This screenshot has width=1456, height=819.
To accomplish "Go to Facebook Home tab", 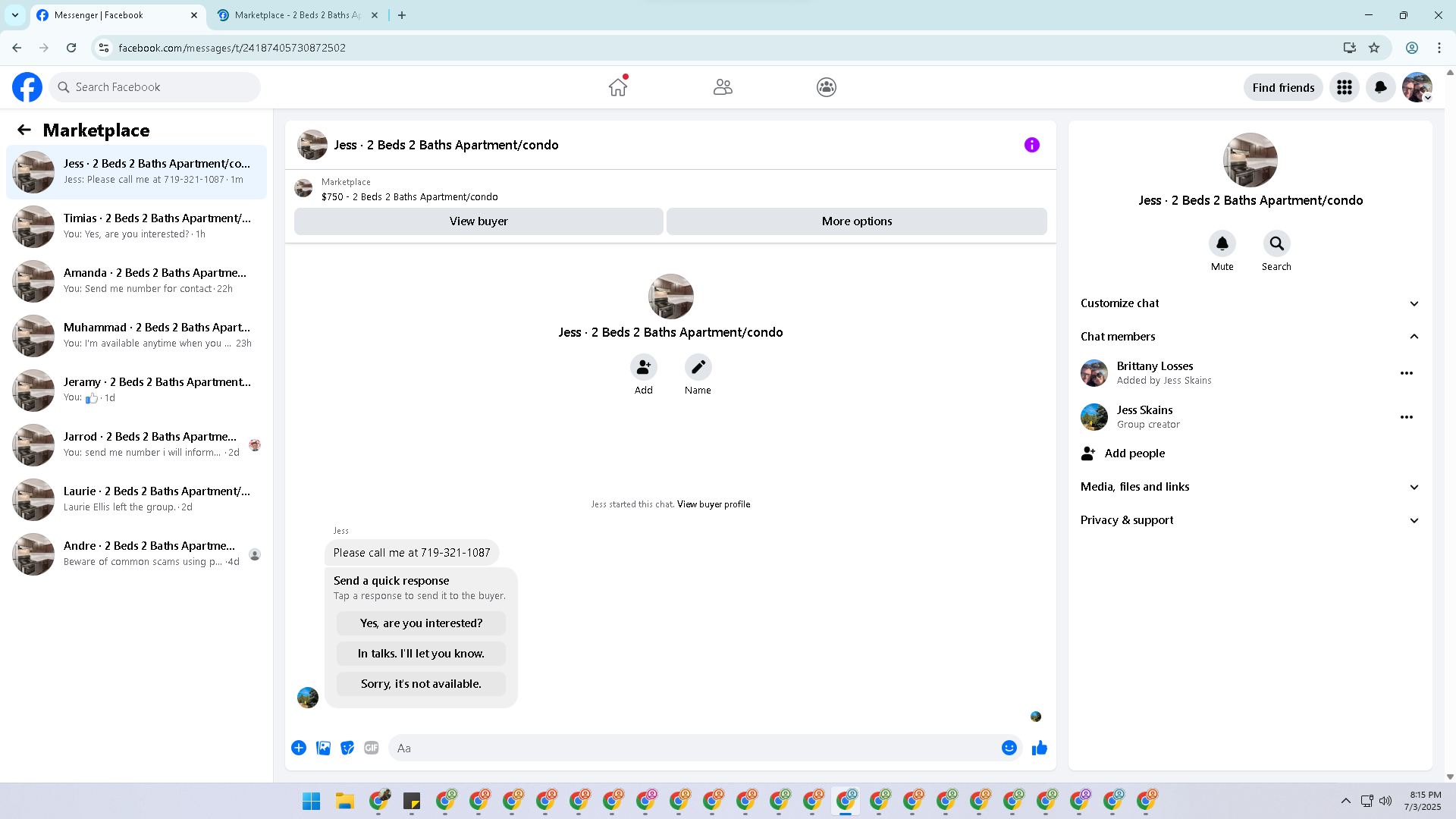I will 618,87.
